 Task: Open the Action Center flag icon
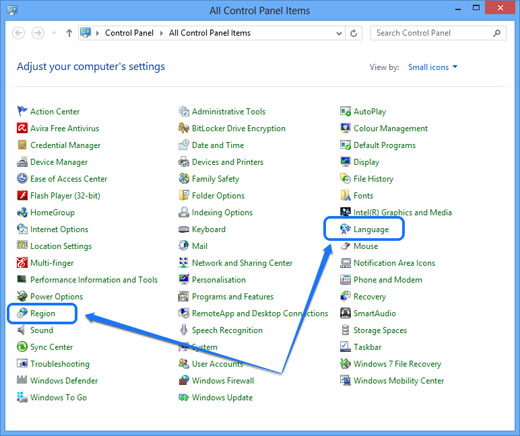[x=22, y=111]
